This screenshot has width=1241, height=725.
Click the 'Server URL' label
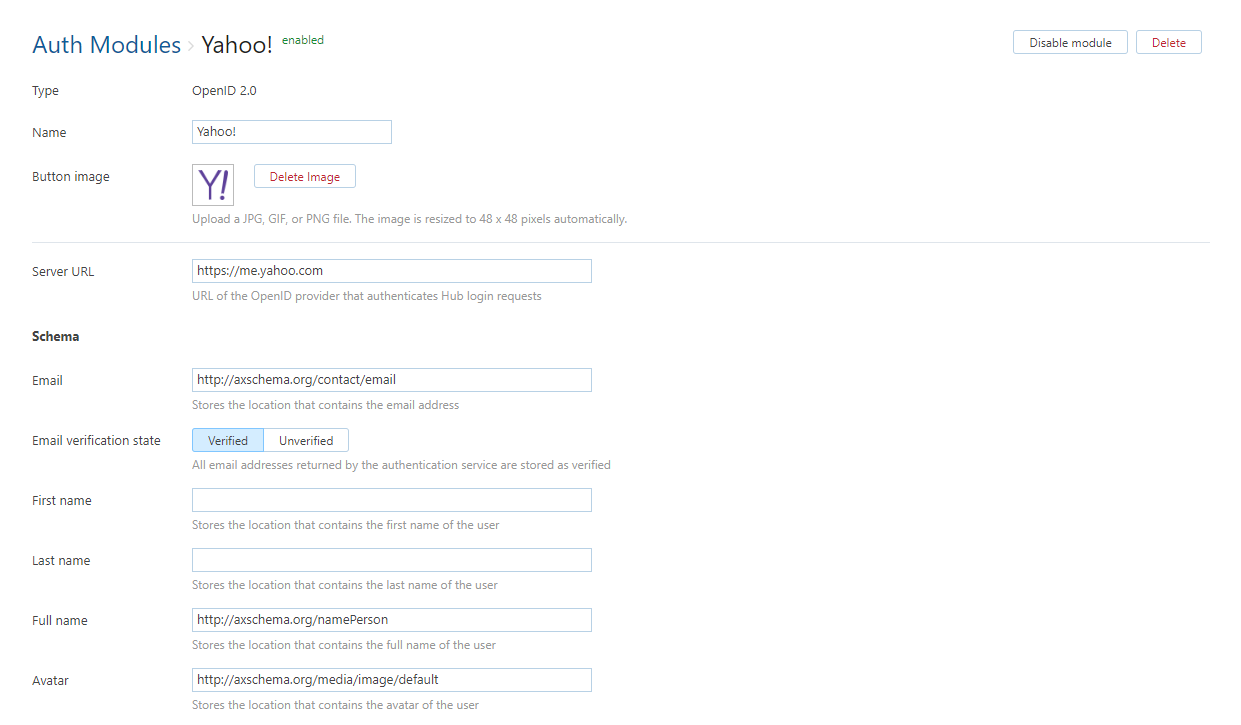point(63,271)
